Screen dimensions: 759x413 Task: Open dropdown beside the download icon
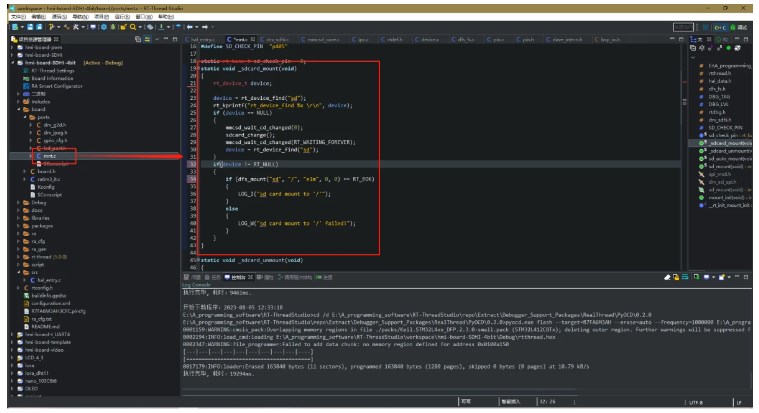click(168, 27)
